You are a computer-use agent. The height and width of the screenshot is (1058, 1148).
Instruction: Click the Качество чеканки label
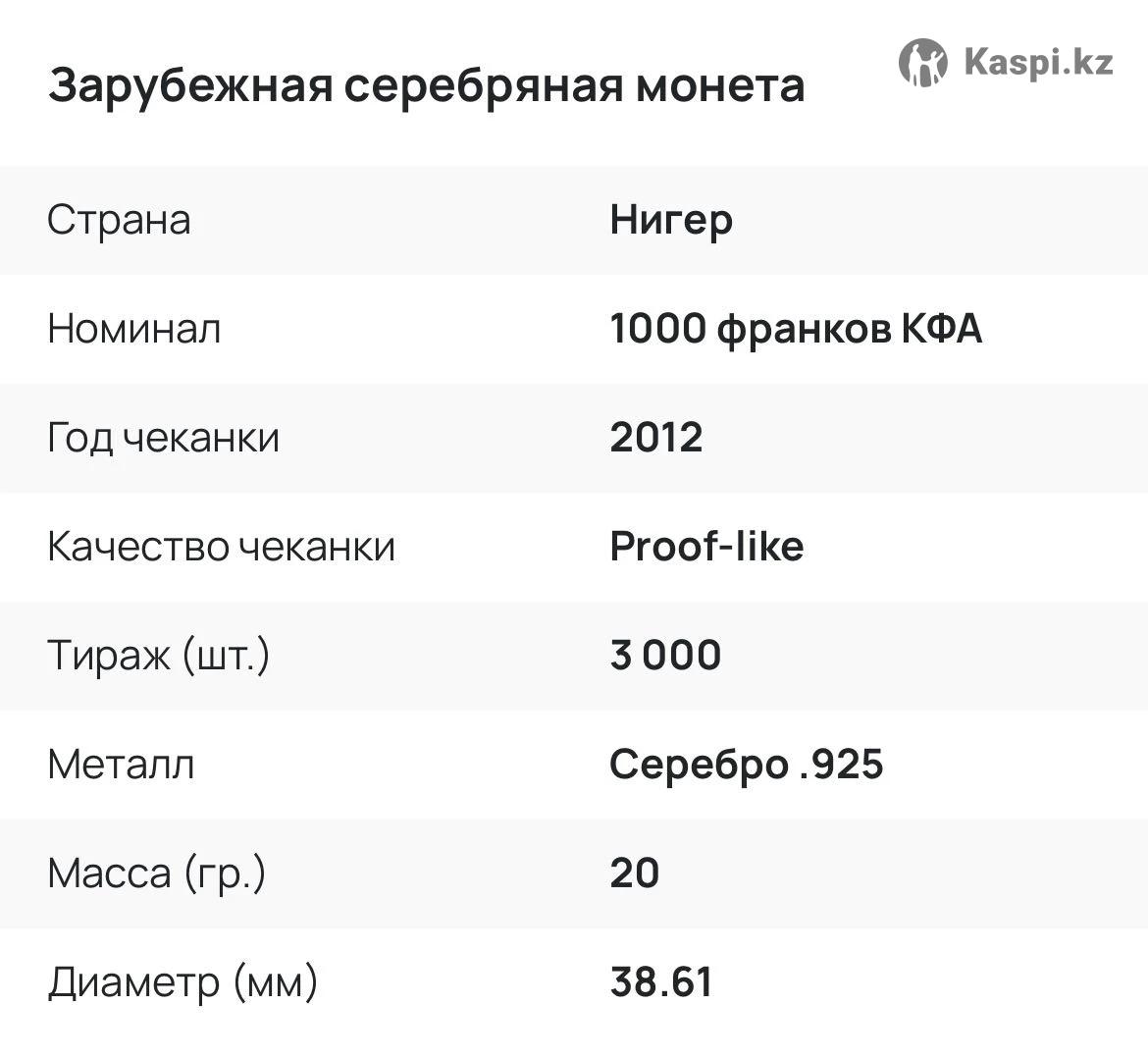pyautogui.click(x=222, y=547)
